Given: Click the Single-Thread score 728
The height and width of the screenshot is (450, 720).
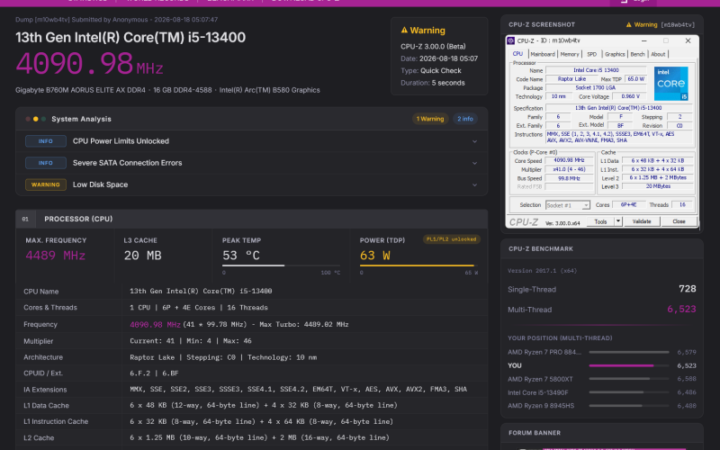Looking at the screenshot, I should tap(687, 289).
